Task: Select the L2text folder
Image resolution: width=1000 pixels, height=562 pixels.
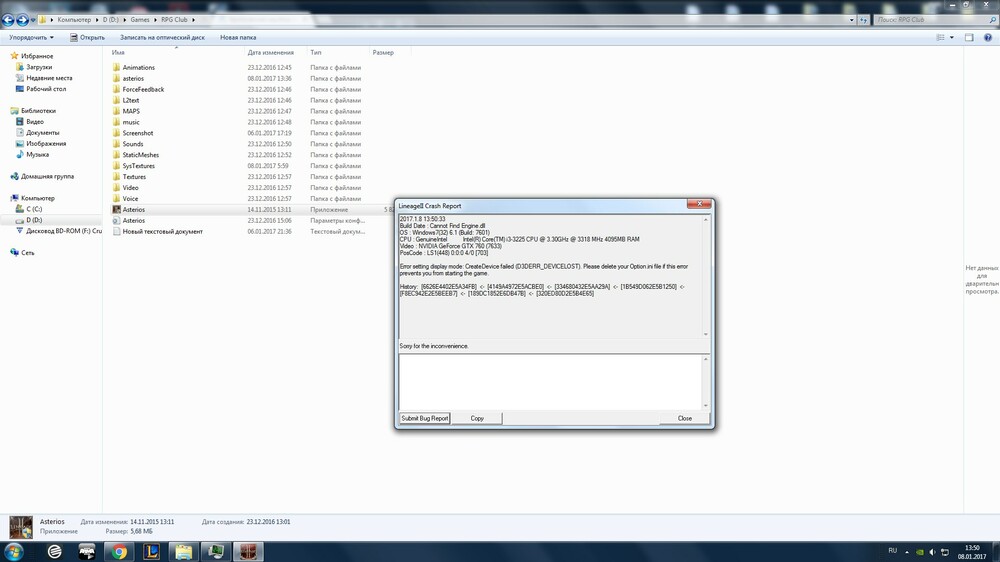Action: click(130, 100)
